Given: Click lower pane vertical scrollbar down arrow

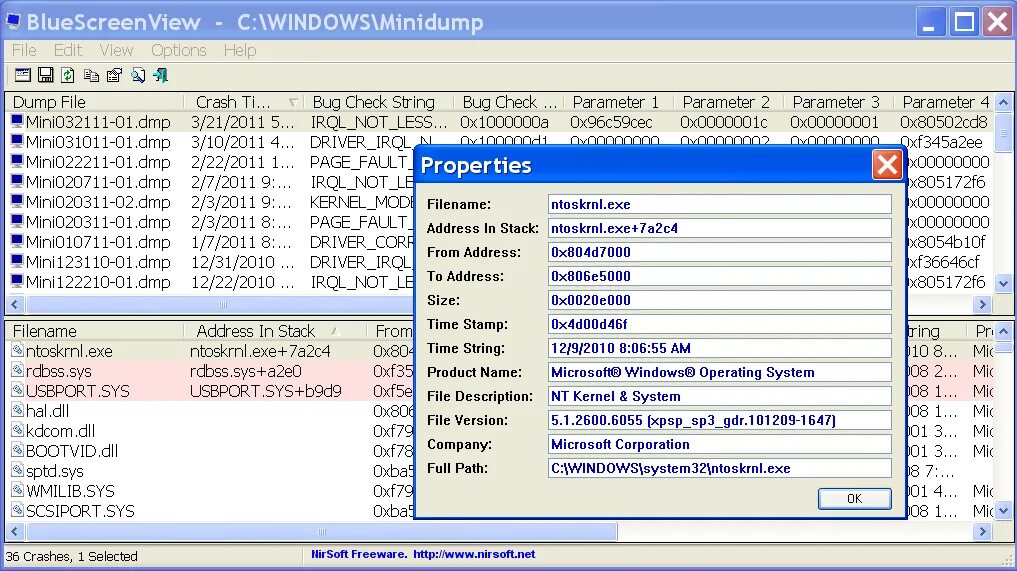Looking at the screenshot, I should point(1003,511).
